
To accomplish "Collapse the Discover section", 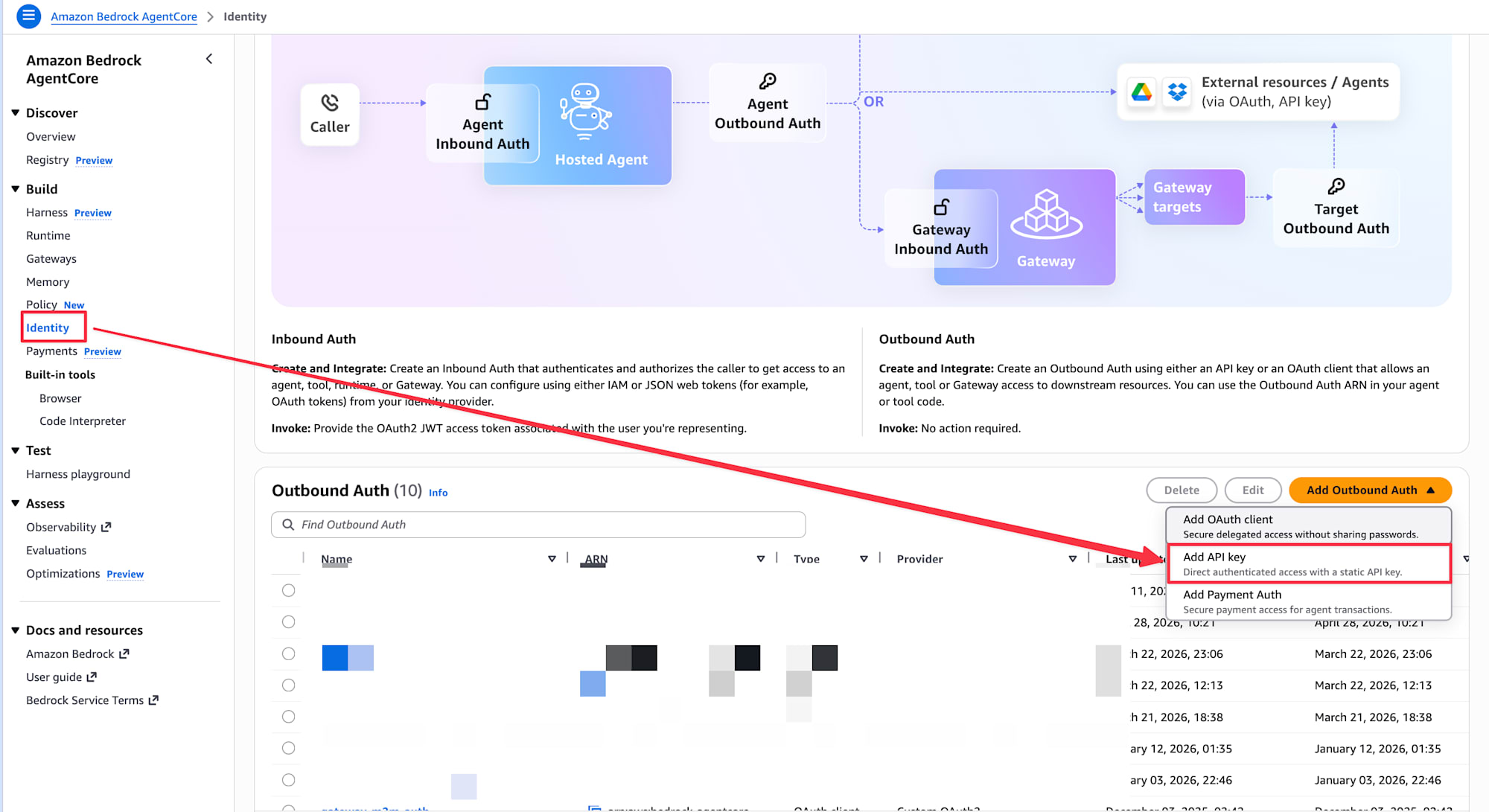I will click(x=16, y=112).
